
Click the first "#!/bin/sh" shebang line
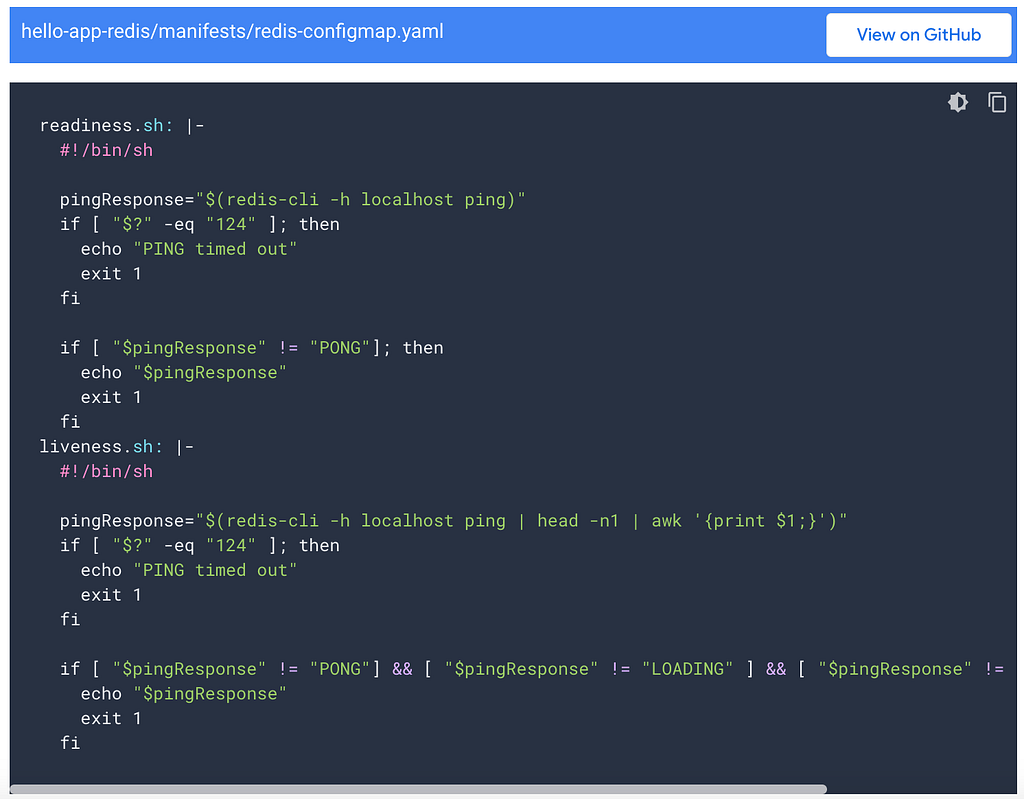[x=106, y=150]
